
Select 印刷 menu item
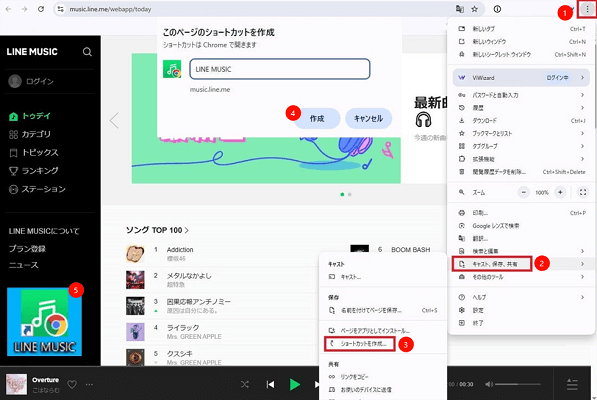point(521,213)
